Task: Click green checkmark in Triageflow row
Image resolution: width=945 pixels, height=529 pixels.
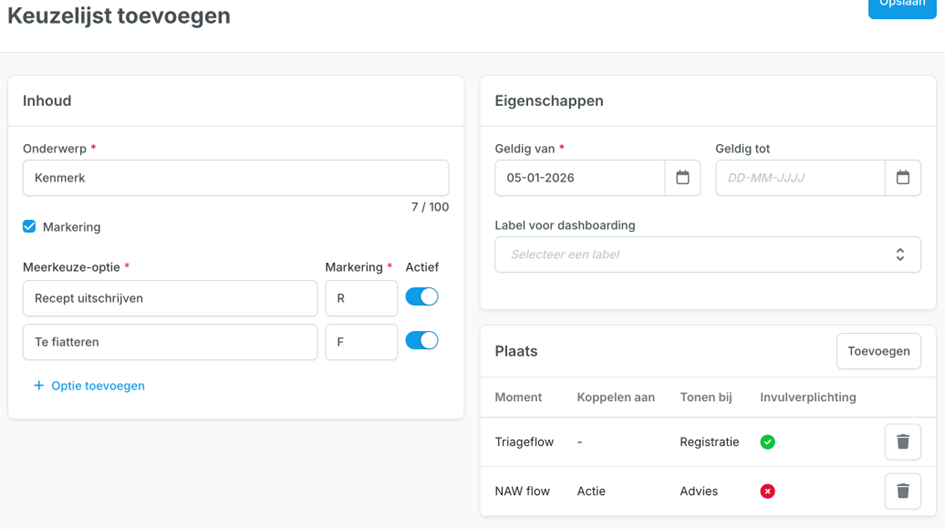Action: [767, 442]
